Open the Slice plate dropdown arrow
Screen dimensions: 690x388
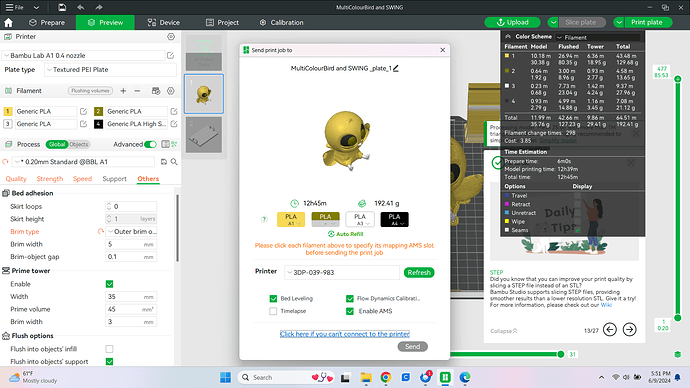point(553,22)
